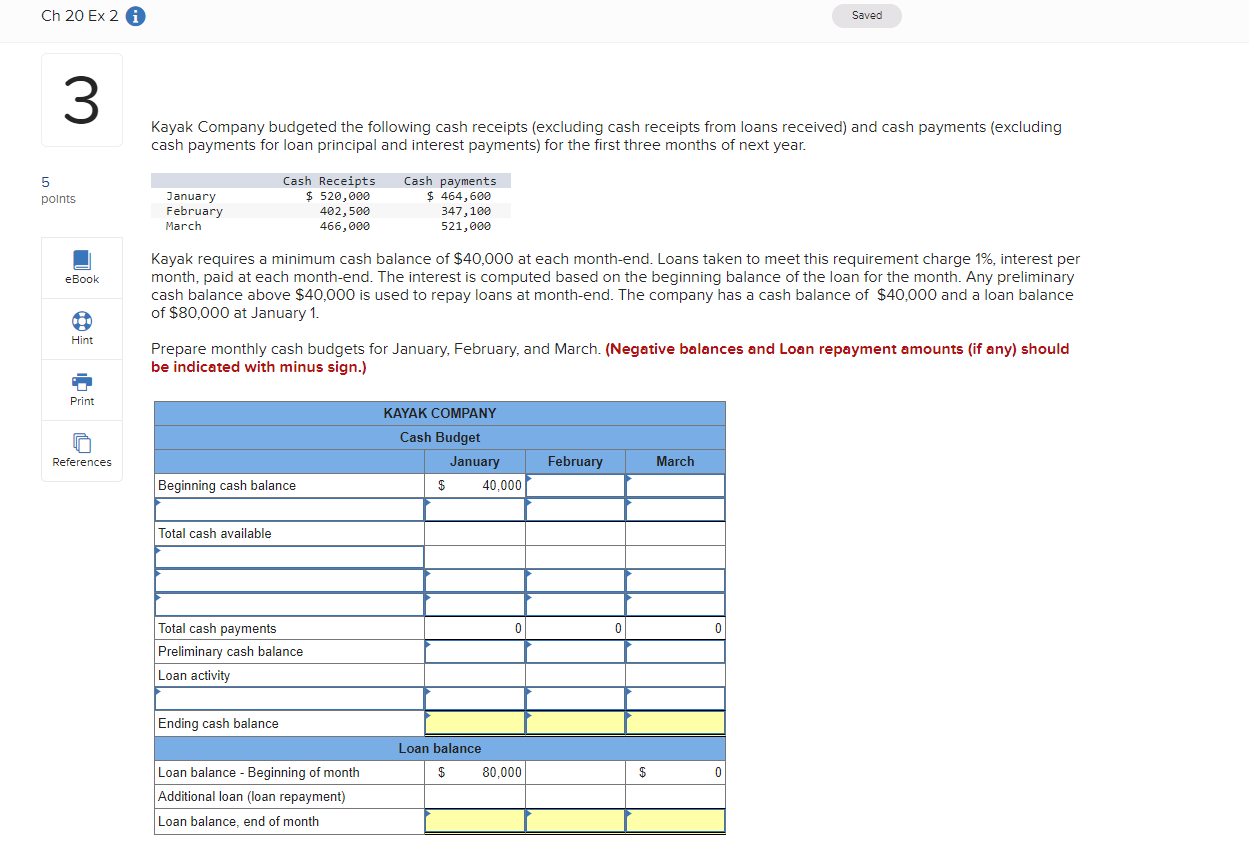Open loan activity label dropdown below Loan activity

(290, 699)
